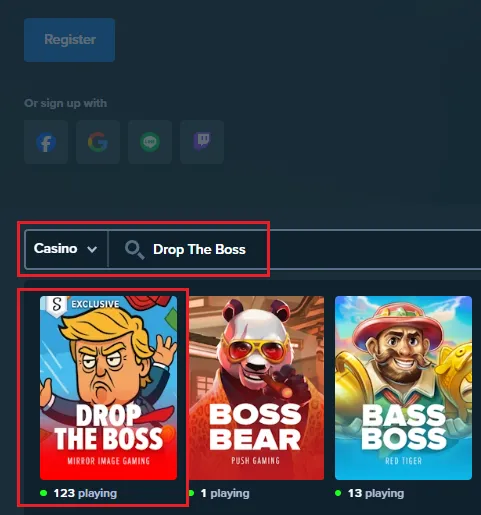Click the Register button

coord(70,40)
